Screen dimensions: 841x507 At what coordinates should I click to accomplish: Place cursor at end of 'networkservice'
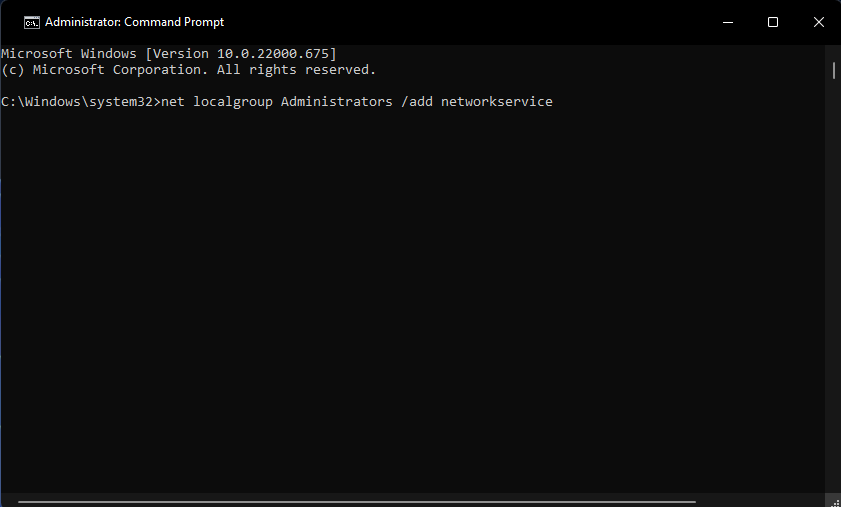tap(553, 102)
